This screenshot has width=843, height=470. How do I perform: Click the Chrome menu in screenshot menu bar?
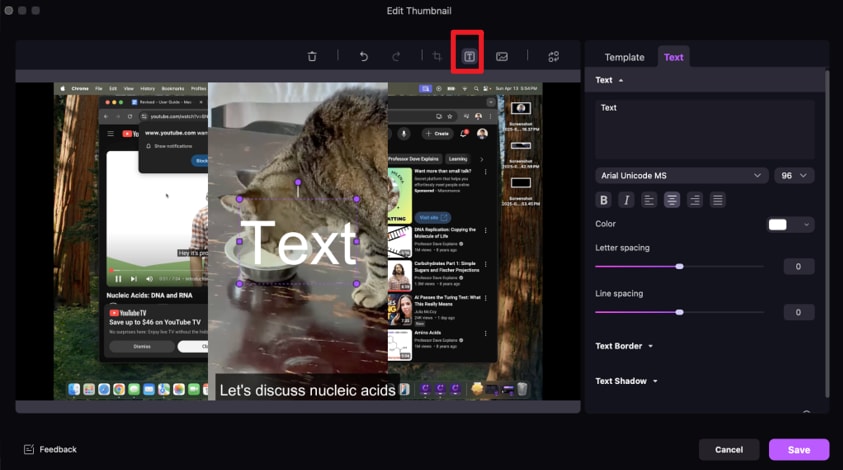(x=80, y=88)
